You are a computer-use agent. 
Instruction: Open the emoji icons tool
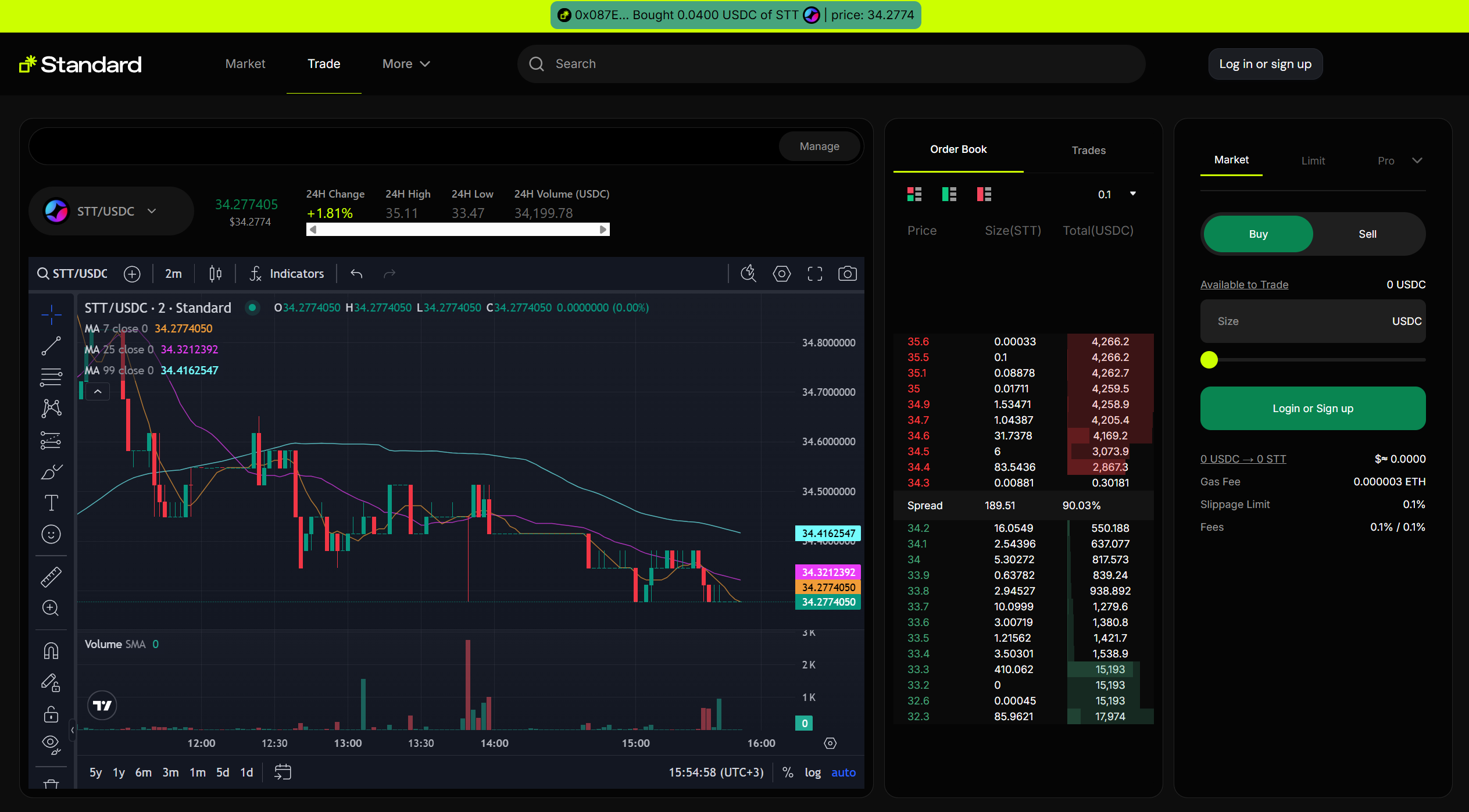pyautogui.click(x=51, y=534)
